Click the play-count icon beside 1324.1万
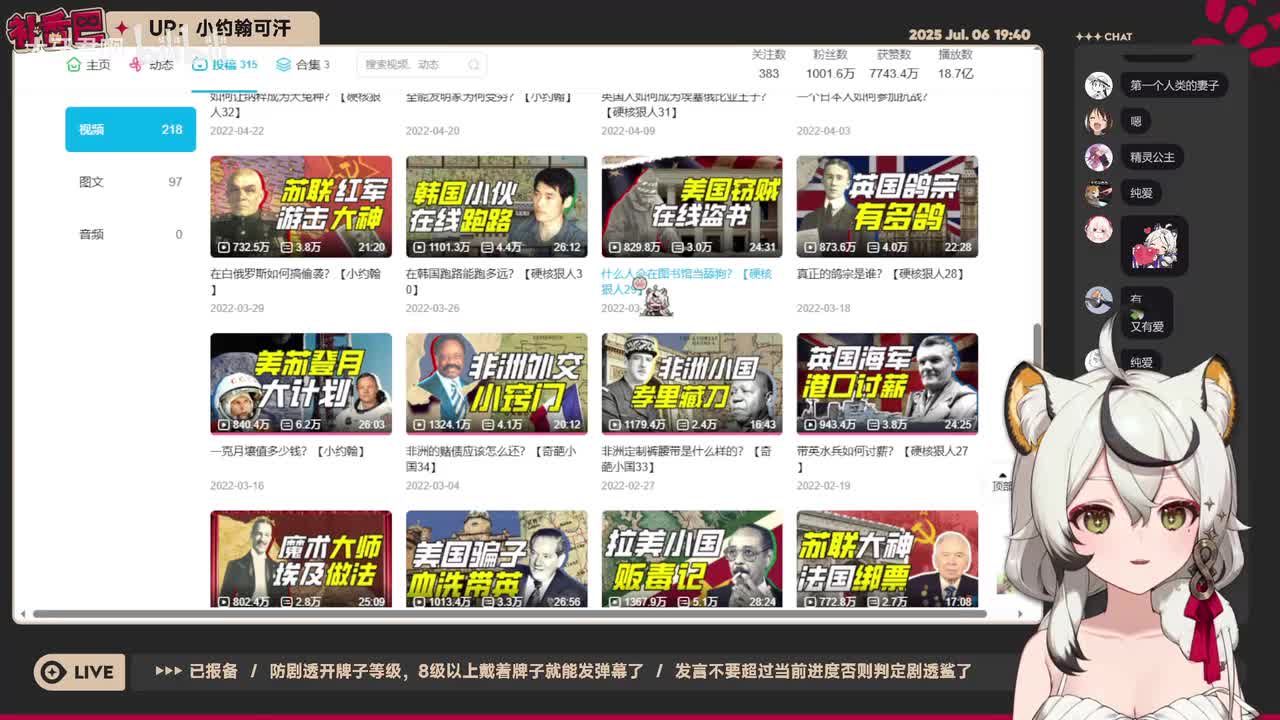 point(420,424)
